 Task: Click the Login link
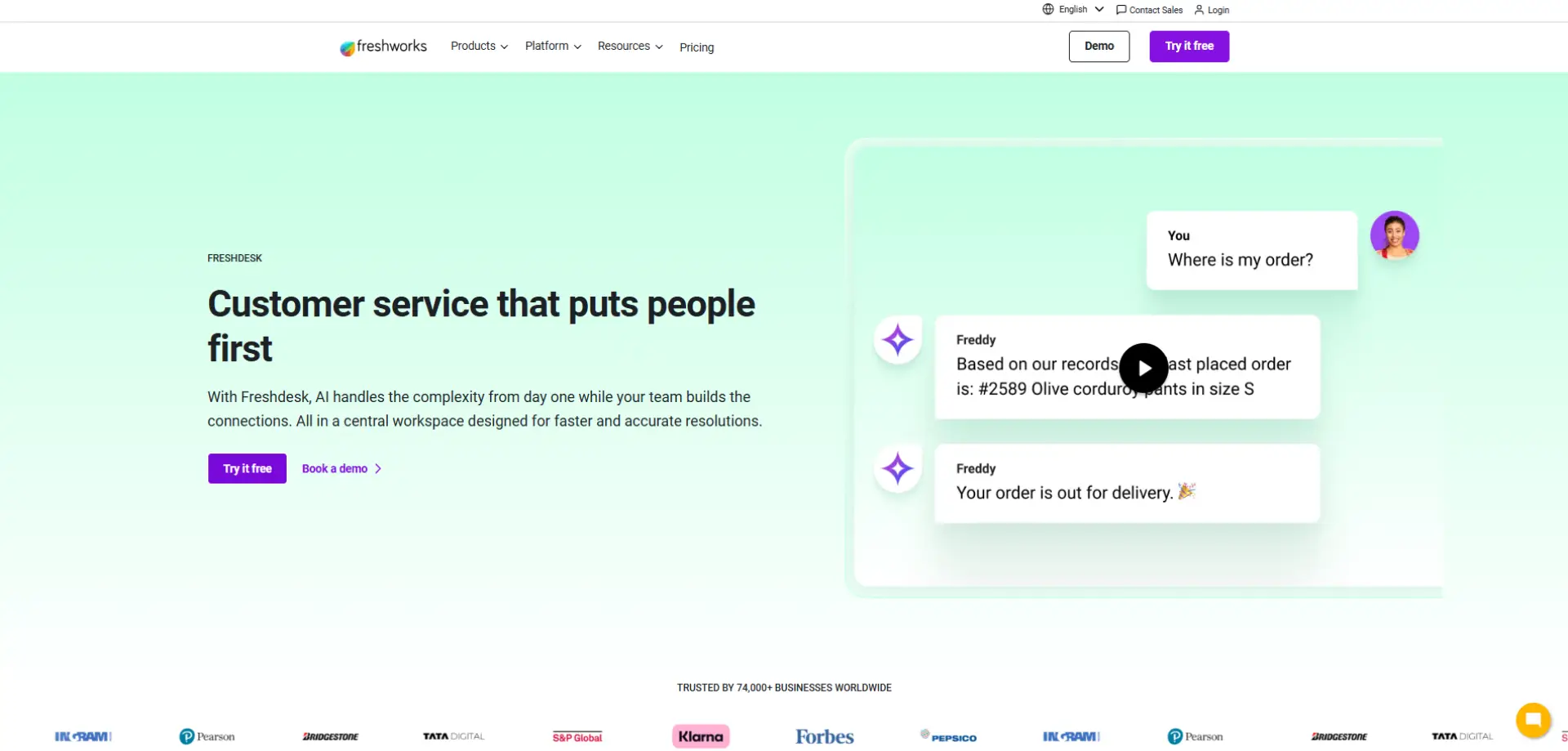[1211, 10]
